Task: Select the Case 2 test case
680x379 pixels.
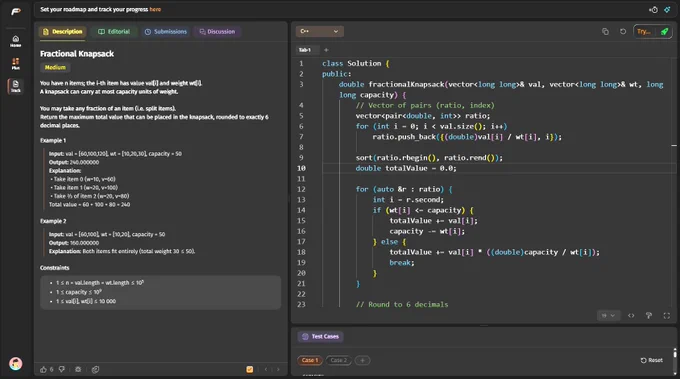Action: 339,360
